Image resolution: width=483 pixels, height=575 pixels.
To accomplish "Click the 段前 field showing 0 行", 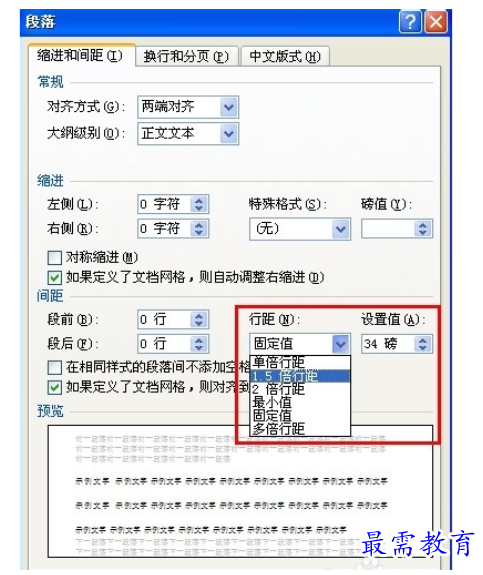I will coord(173,319).
